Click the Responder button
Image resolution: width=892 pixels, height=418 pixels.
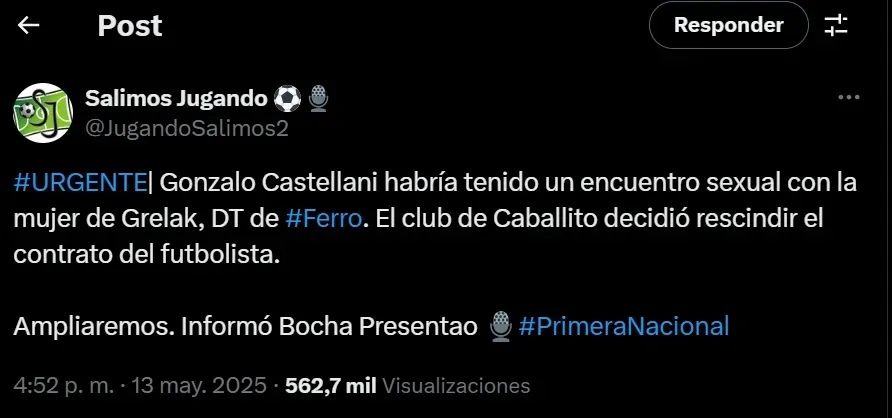(729, 25)
